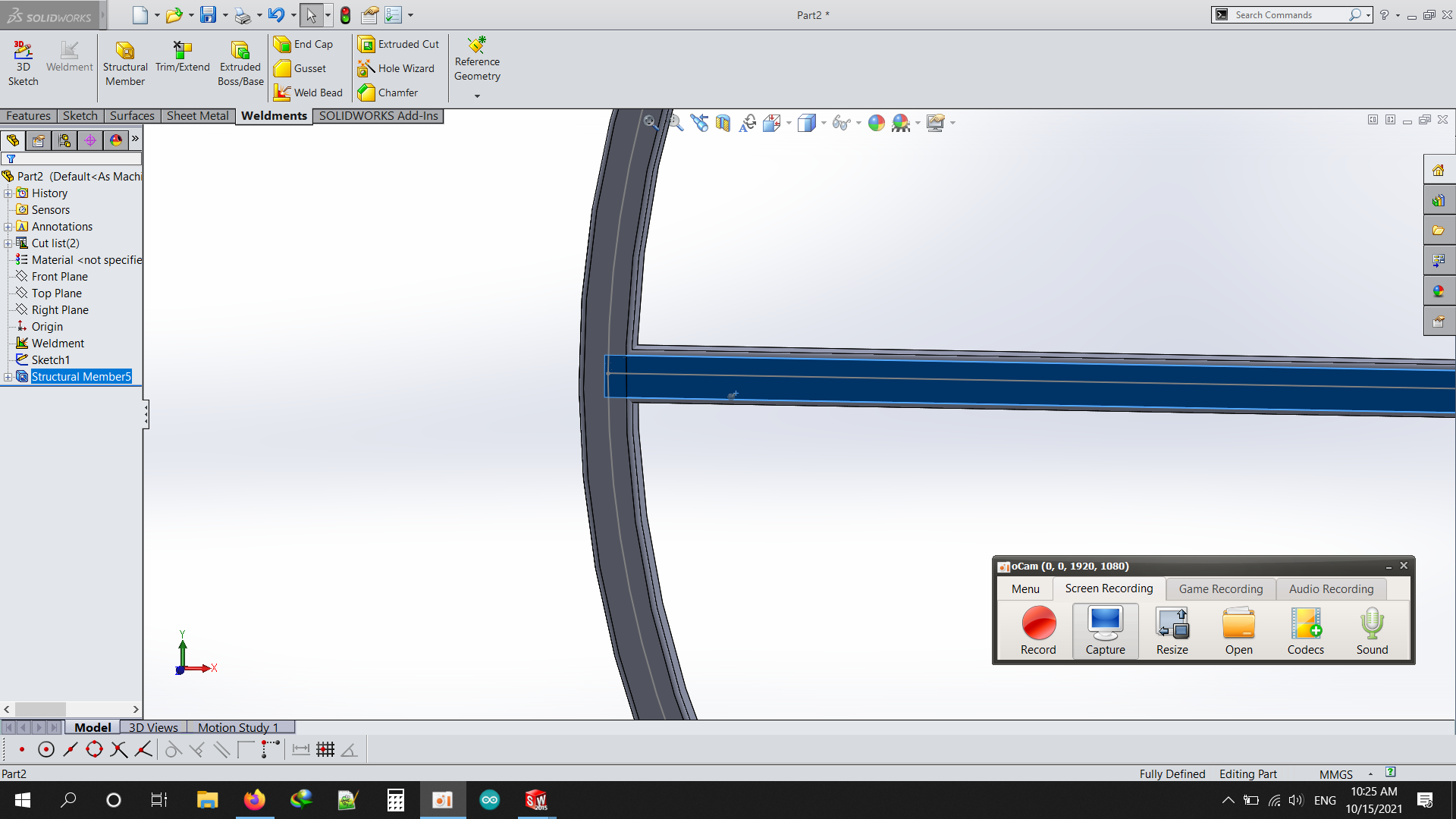The image size is (1456, 819).
Task: Click the Search Commands field
Action: [x=1289, y=15]
